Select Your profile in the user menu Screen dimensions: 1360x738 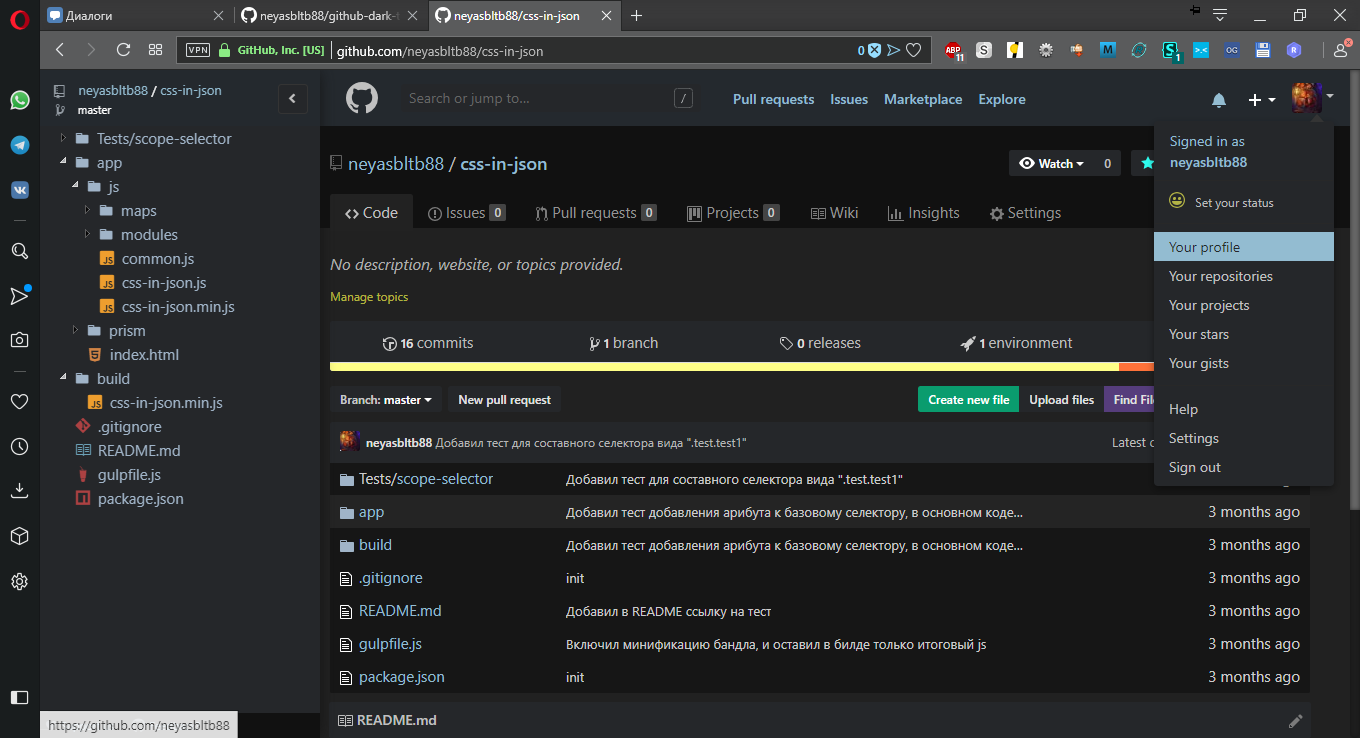click(x=1244, y=247)
